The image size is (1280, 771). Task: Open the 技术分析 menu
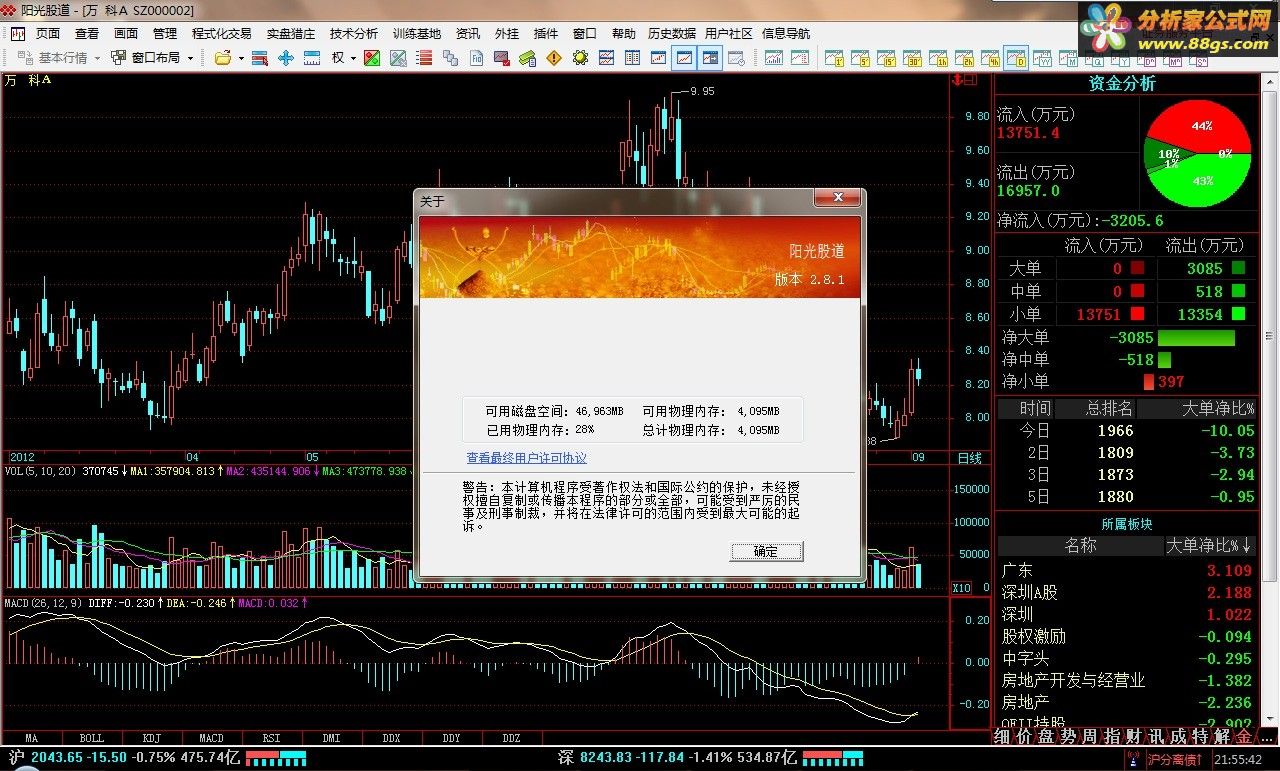point(354,34)
